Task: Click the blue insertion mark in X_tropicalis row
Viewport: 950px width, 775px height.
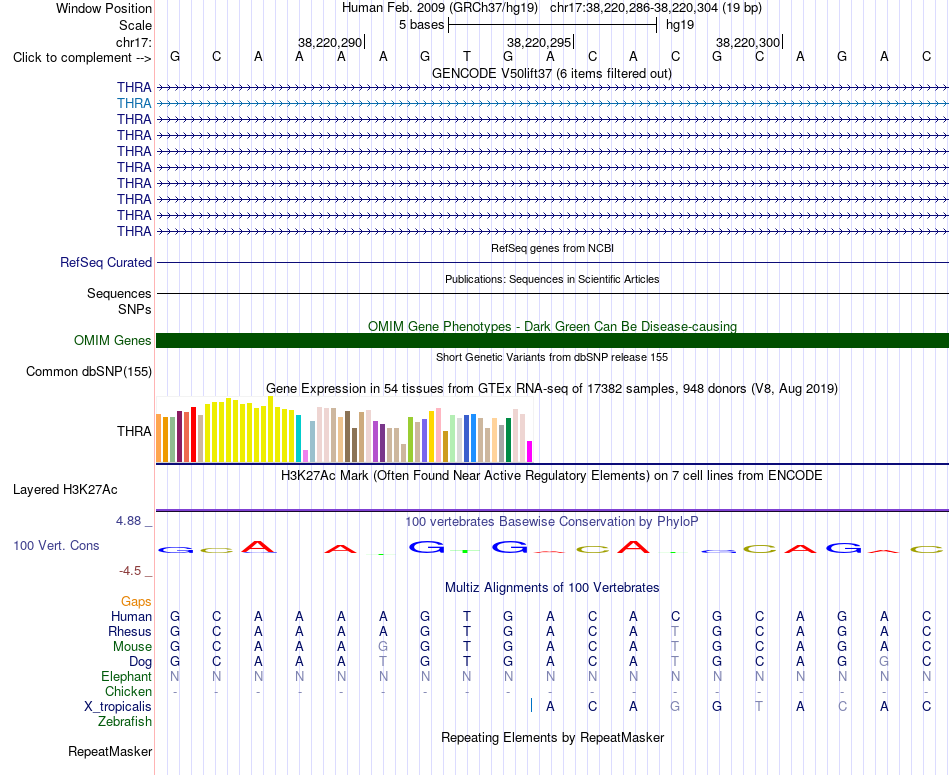Action: click(x=531, y=705)
